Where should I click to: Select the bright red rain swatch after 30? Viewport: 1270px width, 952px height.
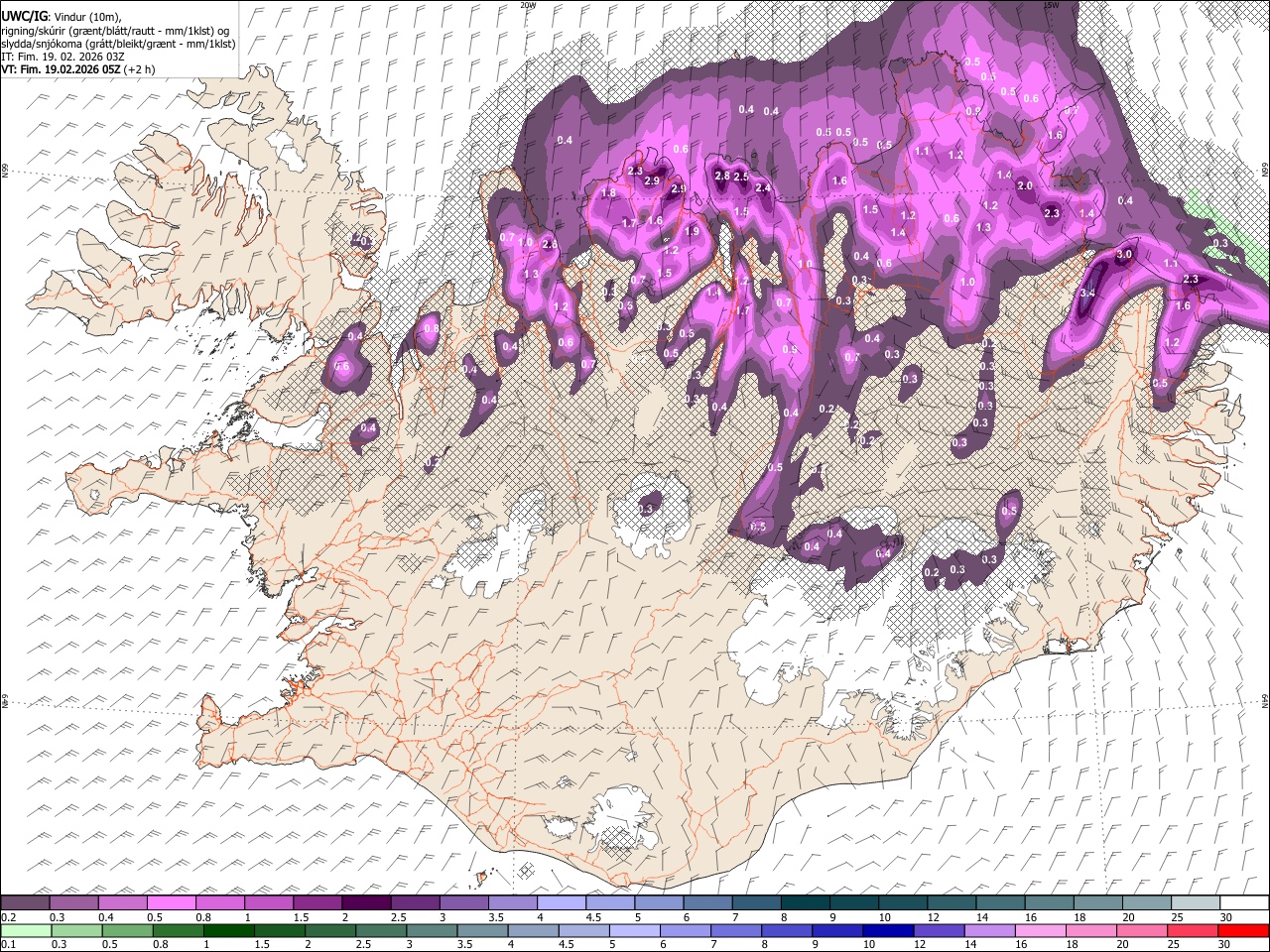click(x=1243, y=930)
